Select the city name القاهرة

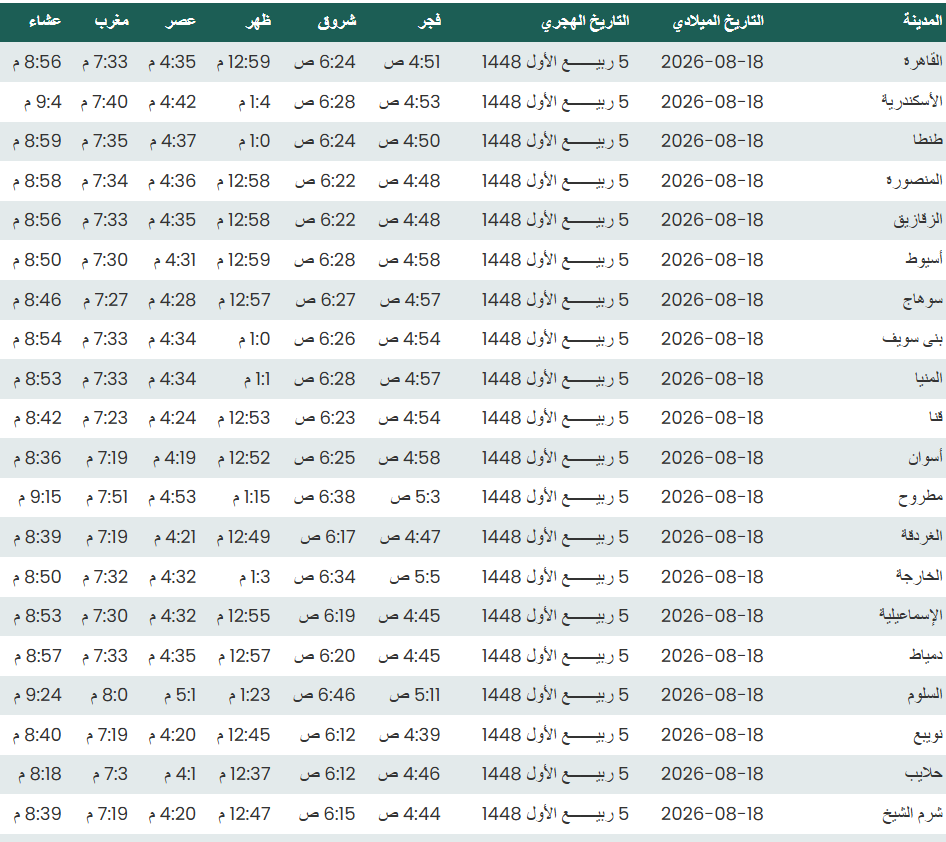922,61
